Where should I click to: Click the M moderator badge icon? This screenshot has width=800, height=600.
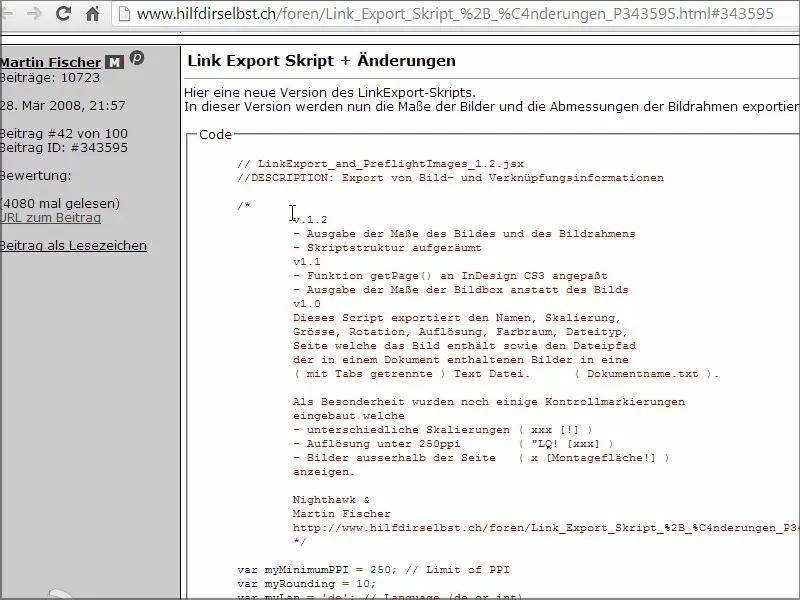114,62
